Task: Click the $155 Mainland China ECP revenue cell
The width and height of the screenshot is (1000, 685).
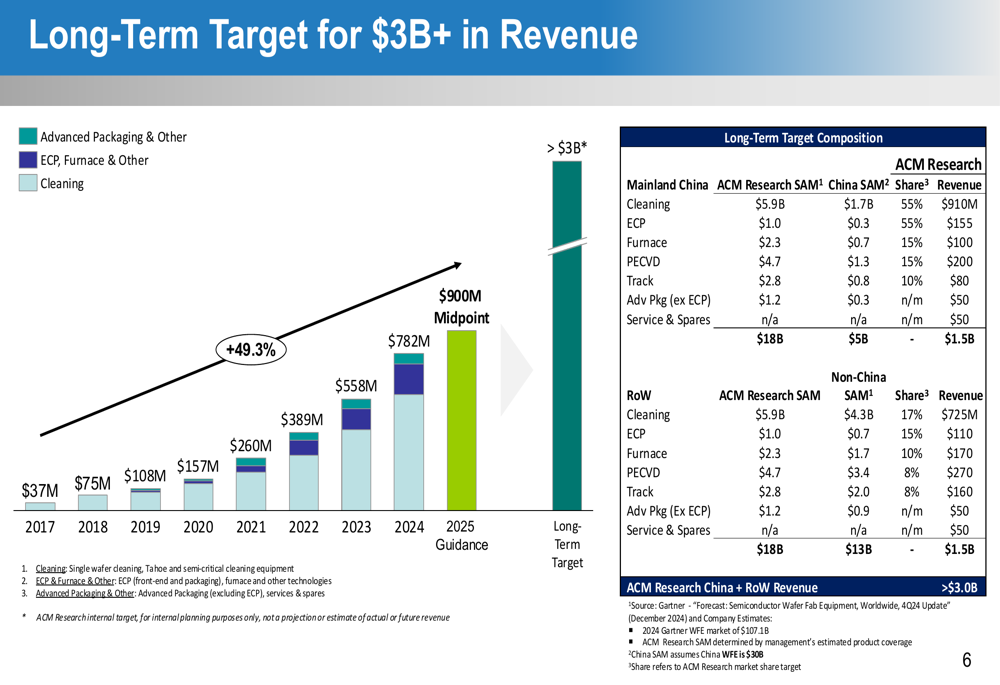Action: click(959, 223)
